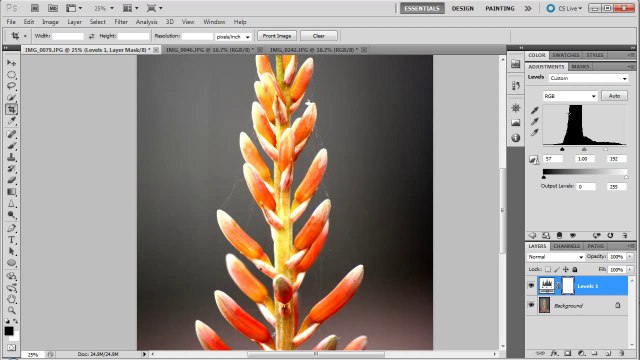Select the Crop tool in the toolbox

point(11,109)
